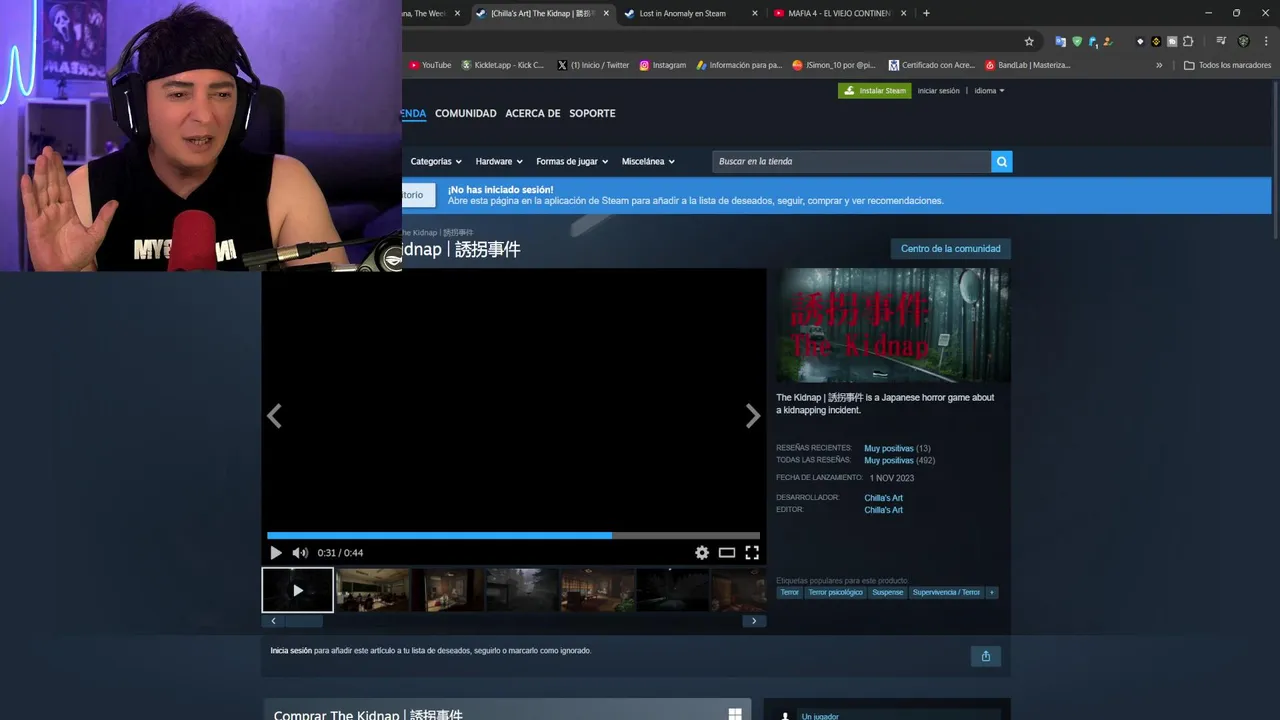The width and height of the screenshot is (1280, 720).
Task: Click the thumbnail strip scrollbar handle
Action: tap(303, 621)
